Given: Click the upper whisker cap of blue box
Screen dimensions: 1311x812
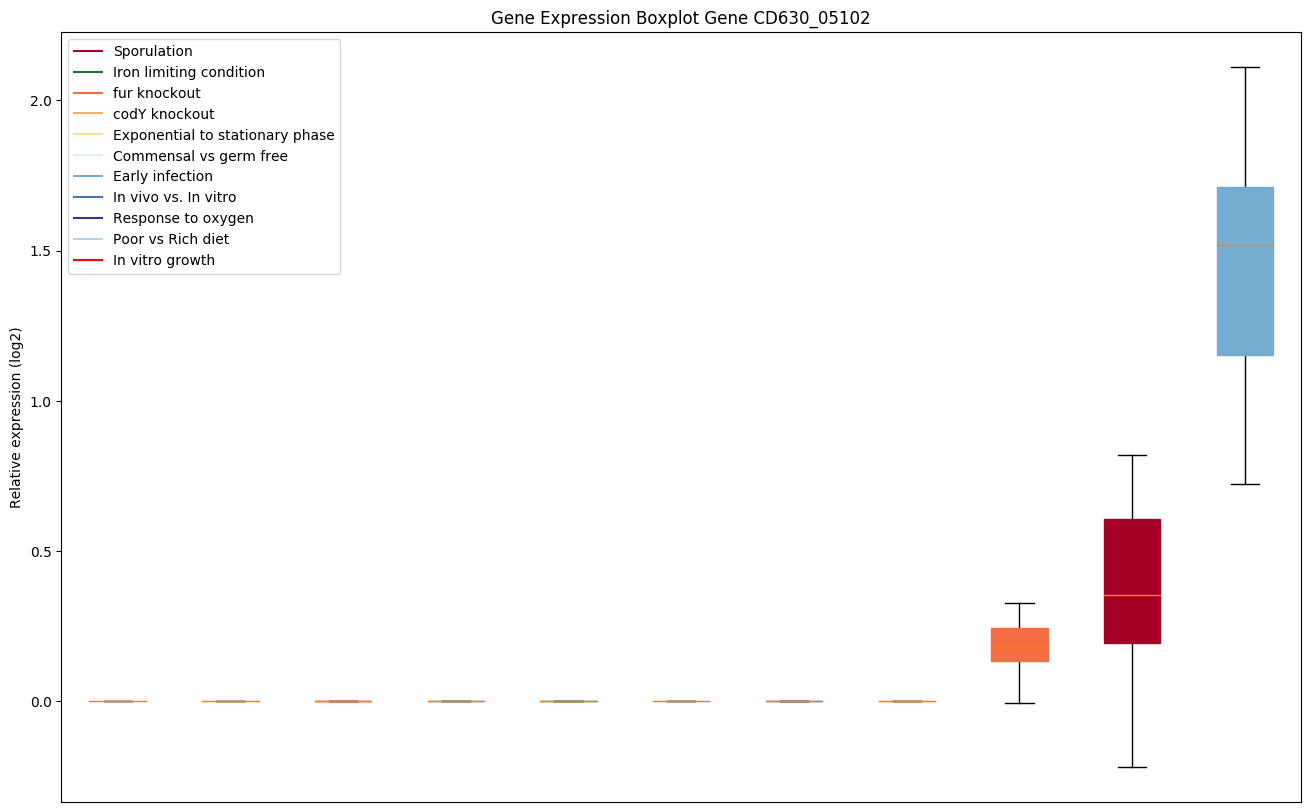Looking at the screenshot, I should click(x=1244, y=67).
